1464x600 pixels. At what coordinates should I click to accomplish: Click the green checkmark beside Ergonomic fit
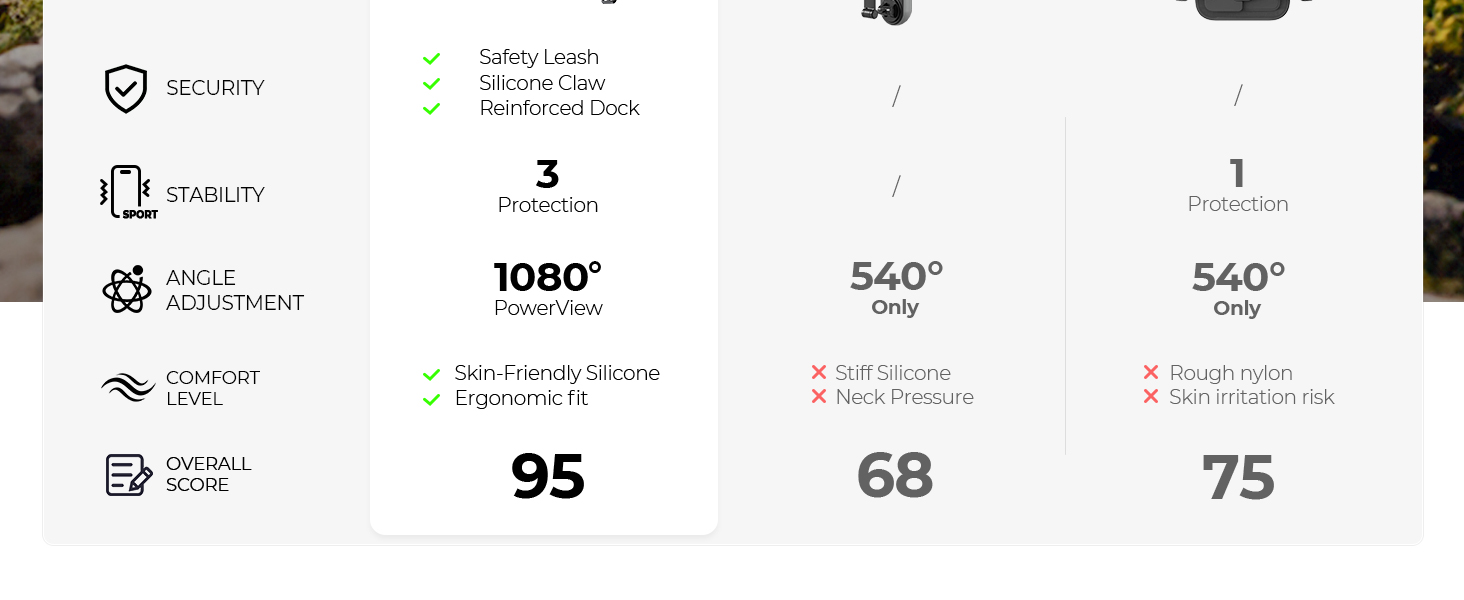[x=432, y=400]
